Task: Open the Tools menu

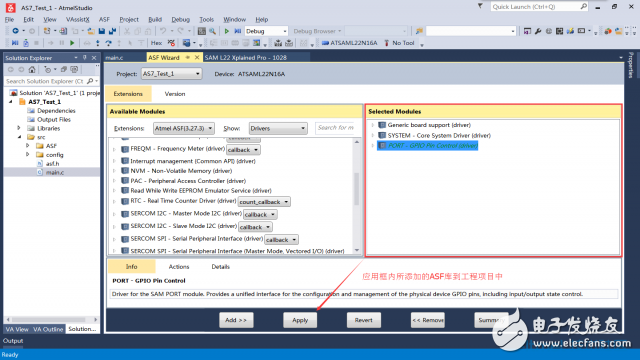Action: pyautogui.click(x=207, y=19)
